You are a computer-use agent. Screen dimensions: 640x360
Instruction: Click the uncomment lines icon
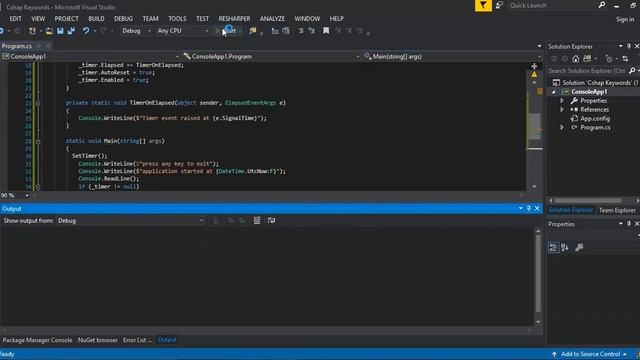click(286, 31)
